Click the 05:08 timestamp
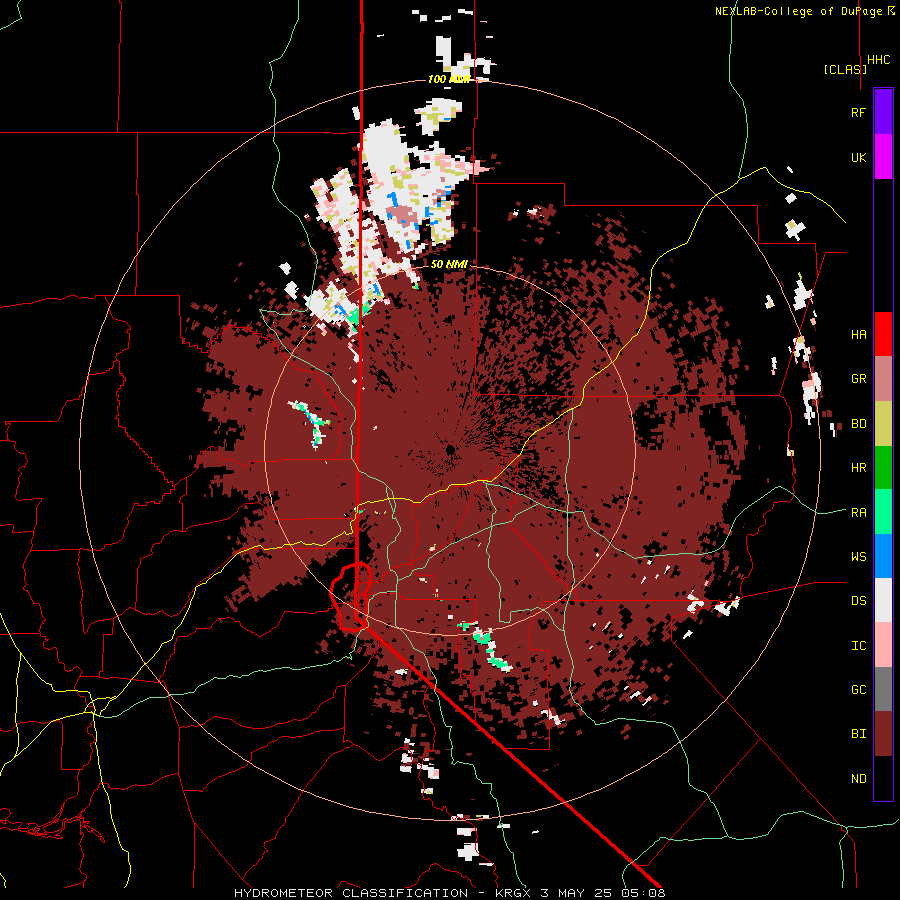Screen dimensions: 900x900 point(645,893)
